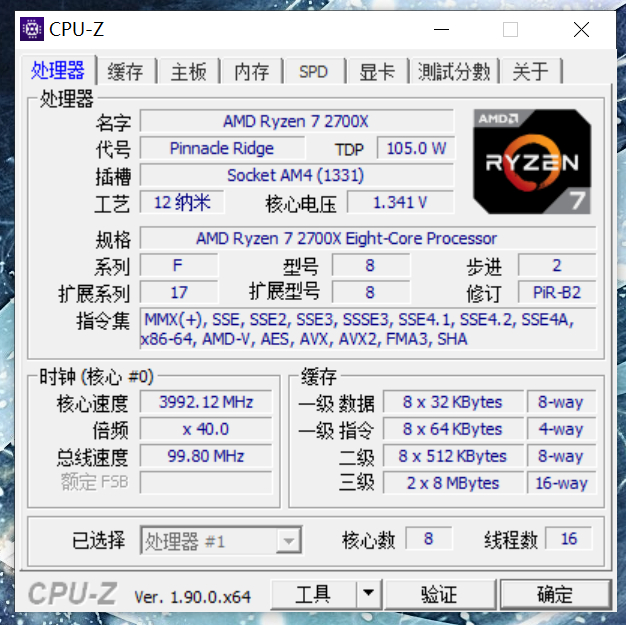This screenshot has height=625, width=626.
Task: Click L3 cache '2 x 8 MBytes'
Action: (453, 482)
